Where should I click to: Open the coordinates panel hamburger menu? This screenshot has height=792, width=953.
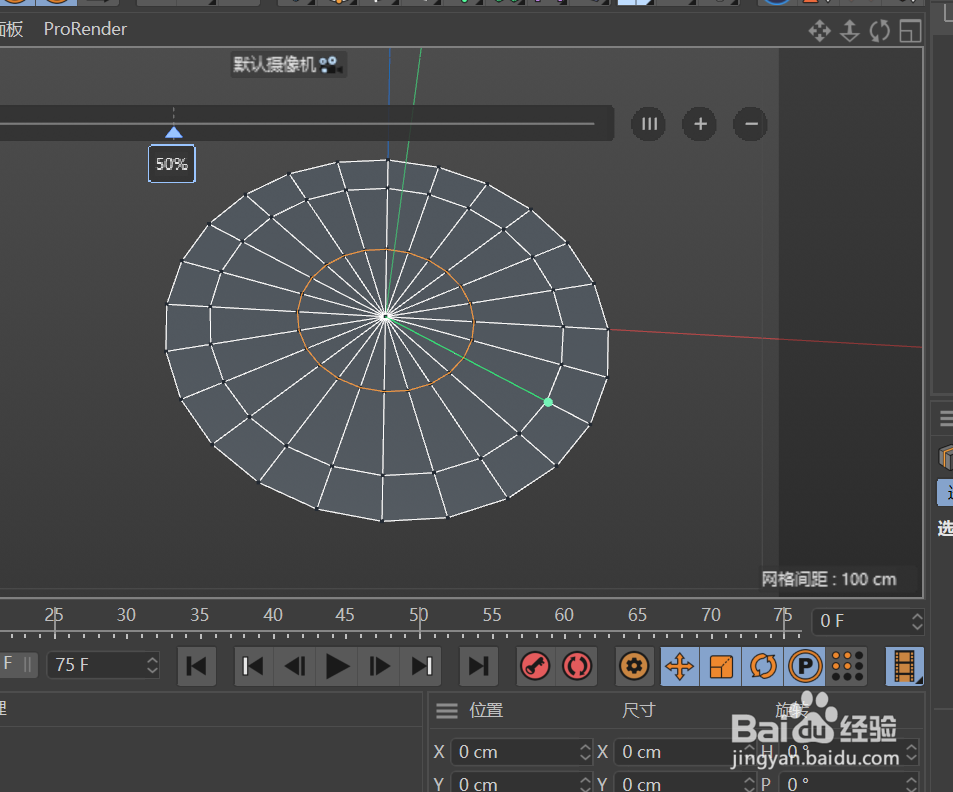click(x=447, y=711)
